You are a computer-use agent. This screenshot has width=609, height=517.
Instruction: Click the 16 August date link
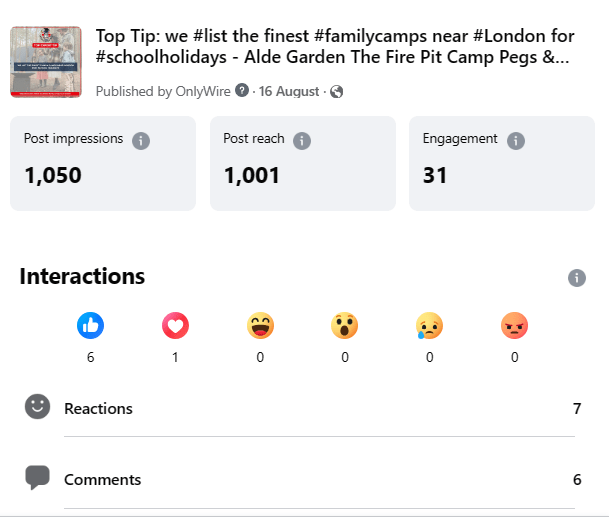pos(289,91)
